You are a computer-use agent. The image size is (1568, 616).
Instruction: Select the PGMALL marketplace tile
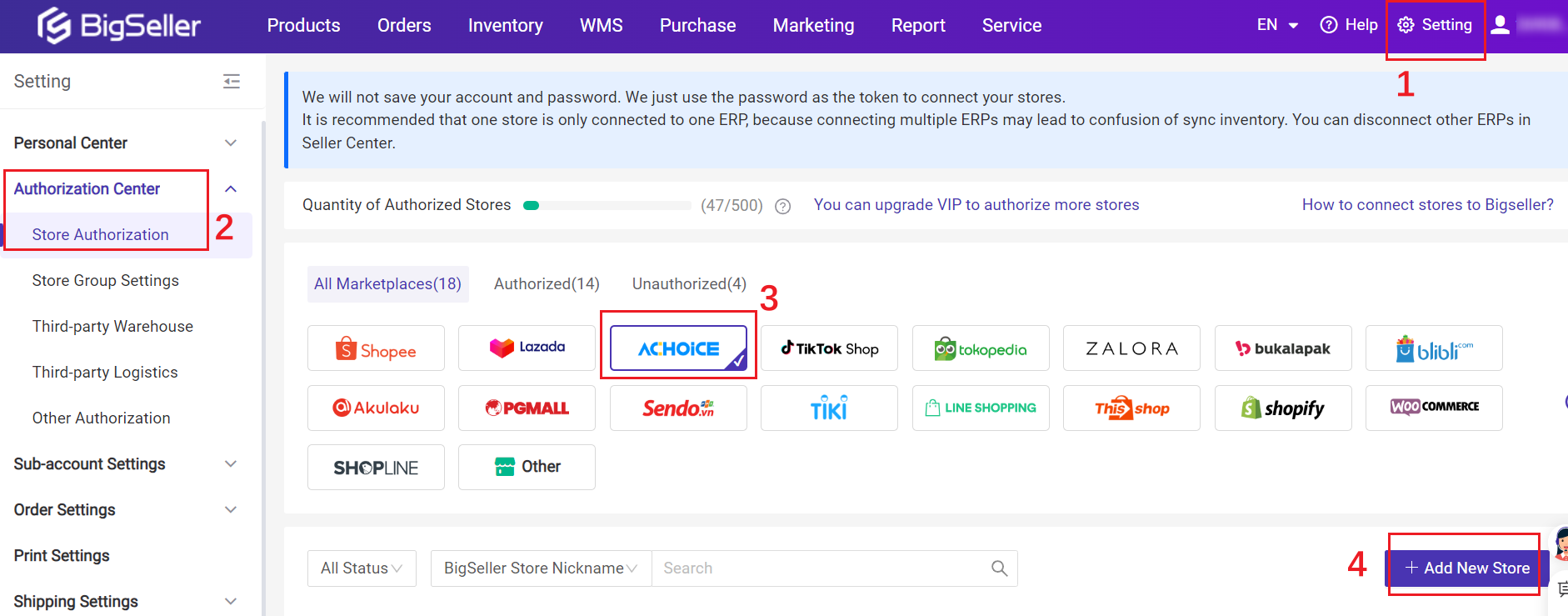pos(527,408)
